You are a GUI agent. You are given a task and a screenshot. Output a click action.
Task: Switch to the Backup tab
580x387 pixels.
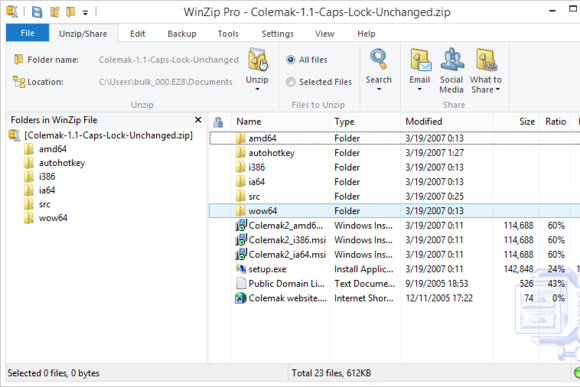click(x=182, y=34)
